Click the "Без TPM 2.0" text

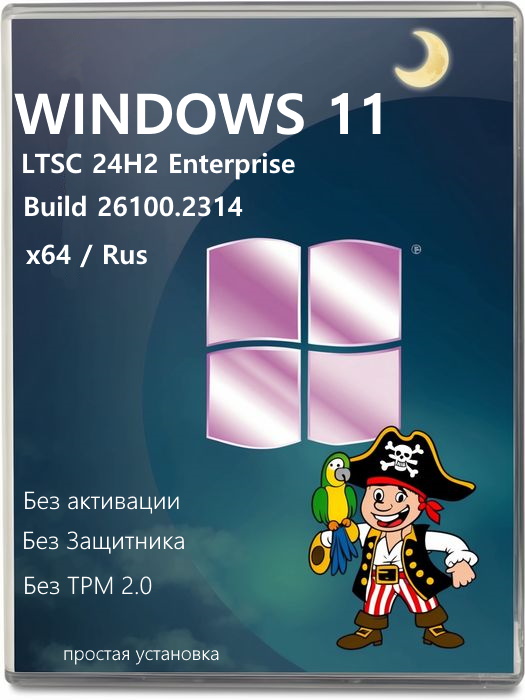tap(88, 585)
